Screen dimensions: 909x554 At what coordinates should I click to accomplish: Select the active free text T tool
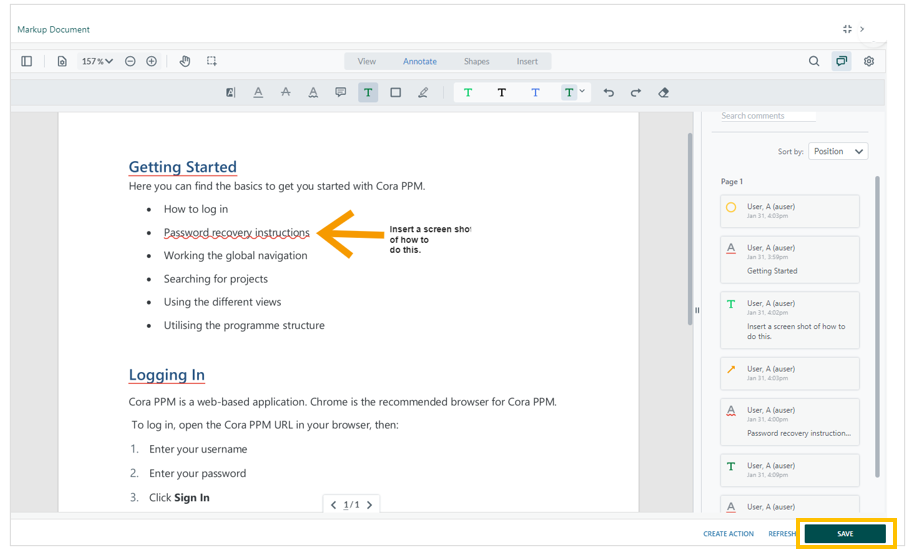[368, 92]
